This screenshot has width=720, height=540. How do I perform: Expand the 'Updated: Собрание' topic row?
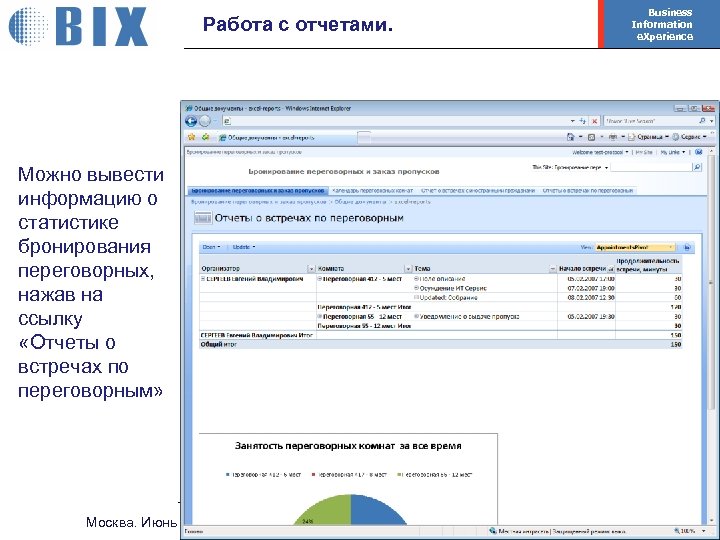(x=416, y=298)
